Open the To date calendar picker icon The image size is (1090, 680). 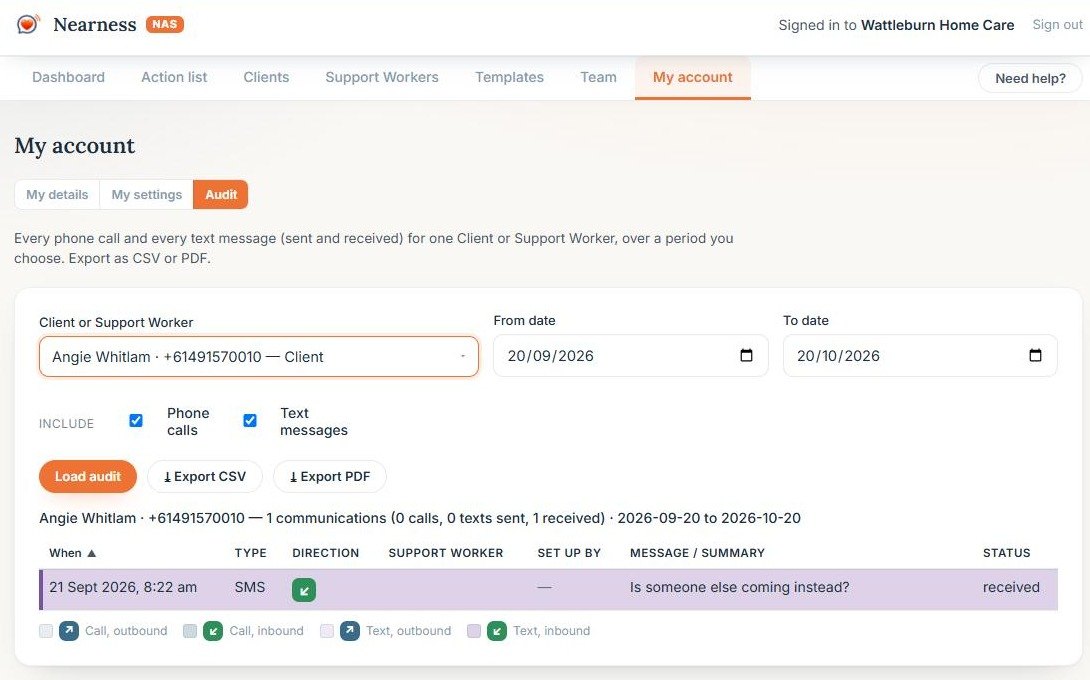pyautogui.click(x=1035, y=355)
